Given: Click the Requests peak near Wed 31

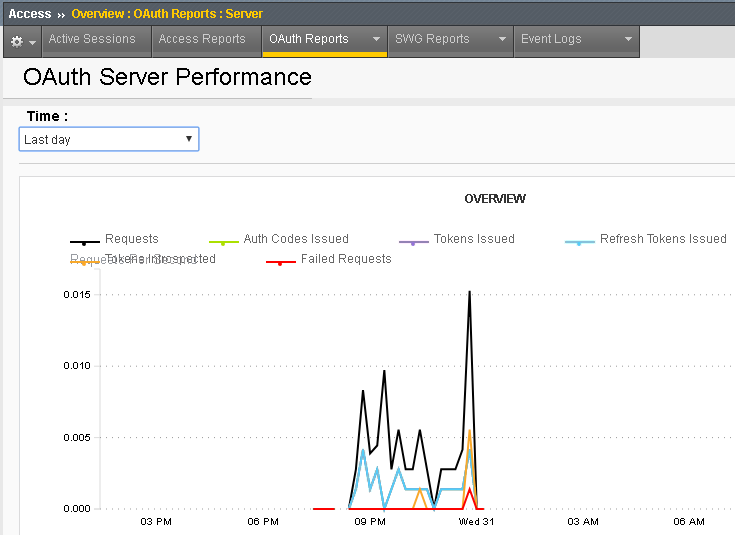Looking at the screenshot, I should 469,292.
